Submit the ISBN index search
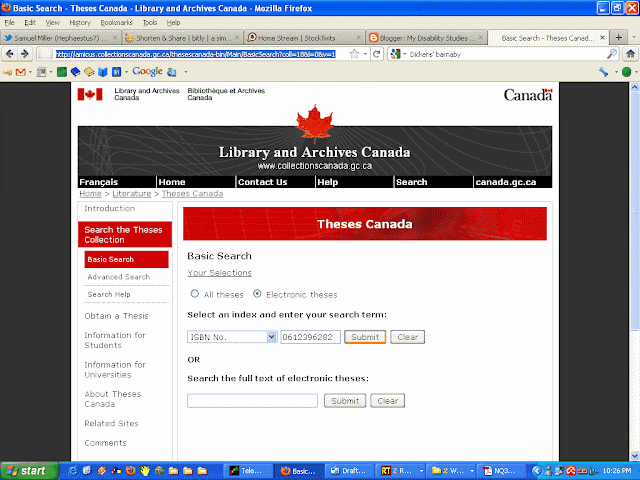This screenshot has width=640, height=480. 365,337
